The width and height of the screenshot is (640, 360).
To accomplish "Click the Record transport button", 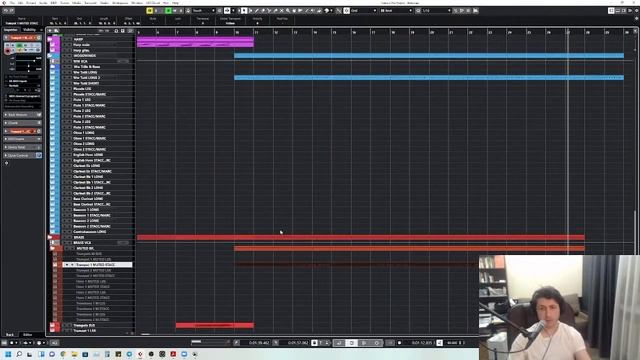I will click(x=377, y=343).
